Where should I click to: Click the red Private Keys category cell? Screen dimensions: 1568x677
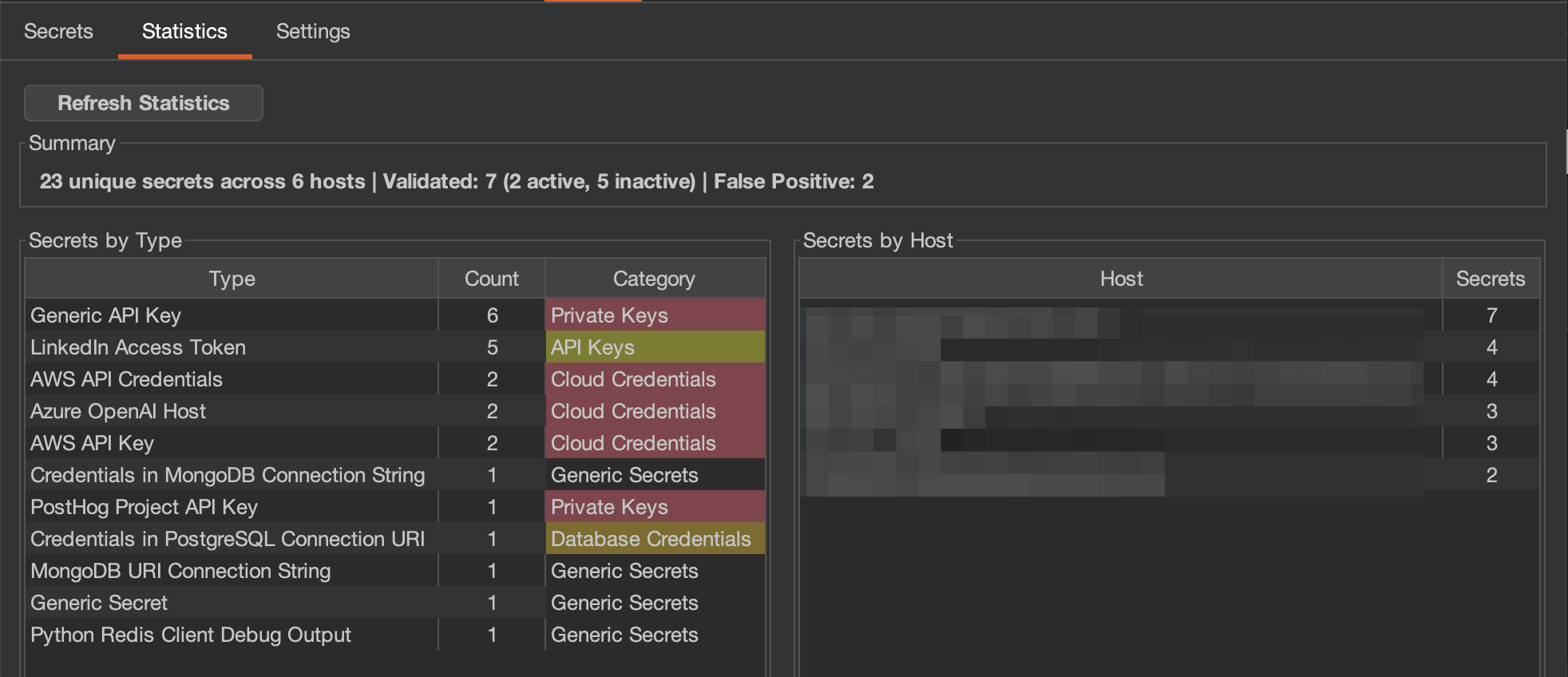(654, 315)
